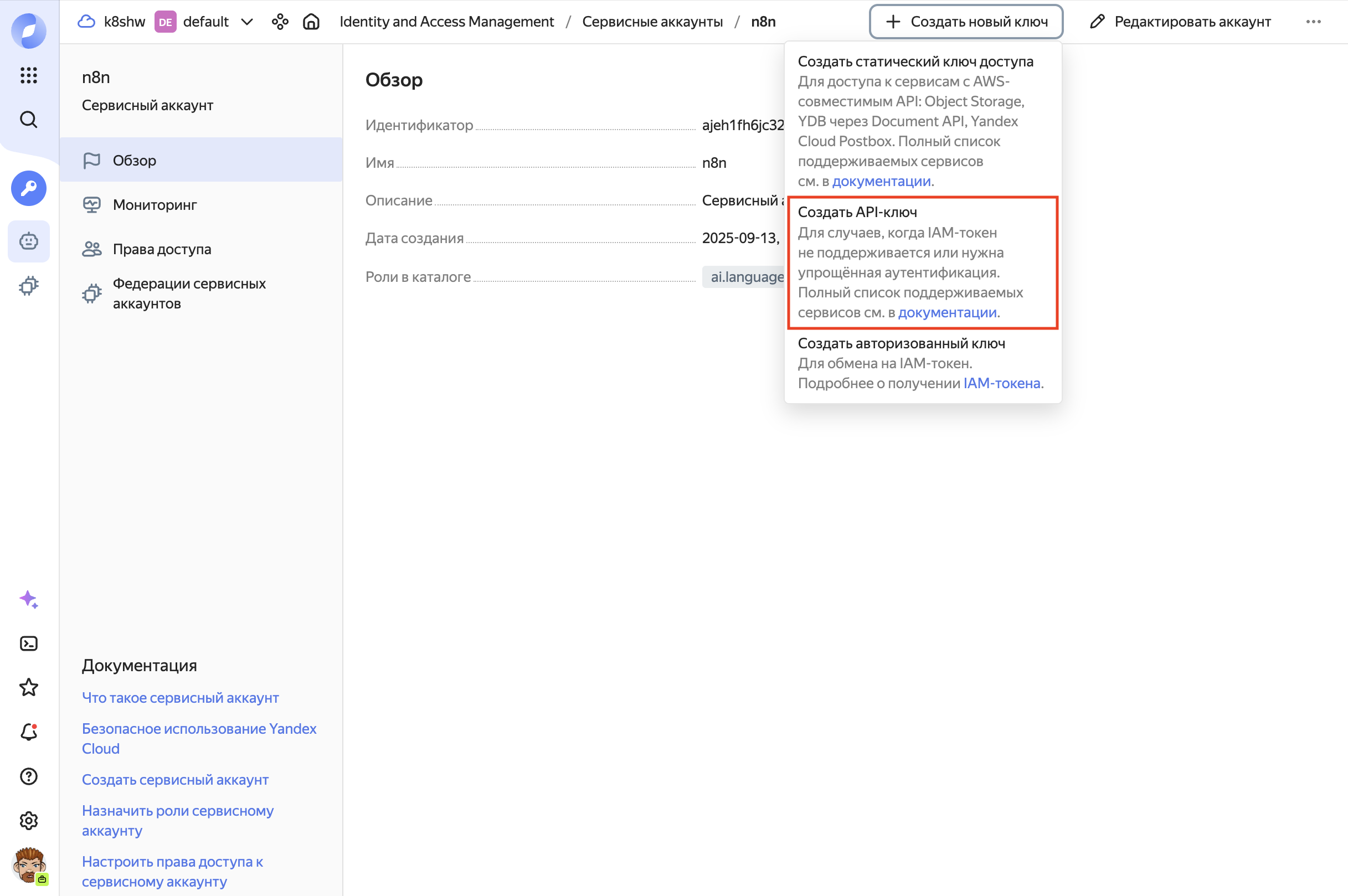1348x896 pixels.
Task: Open Create new key dropdown button
Action: click(x=966, y=22)
